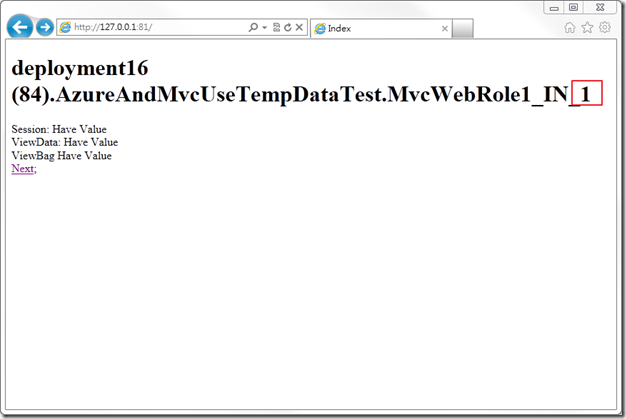This screenshot has width=626, height=419.
Task: Go back with the browser Back arrow
Action: point(20,27)
